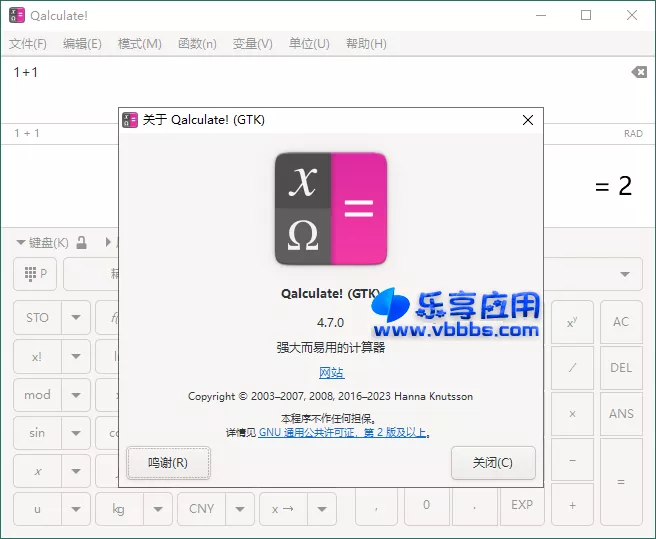Open the 编辑(E) menu
Image resolution: width=656 pixels, height=539 pixels.
click(82, 44)
